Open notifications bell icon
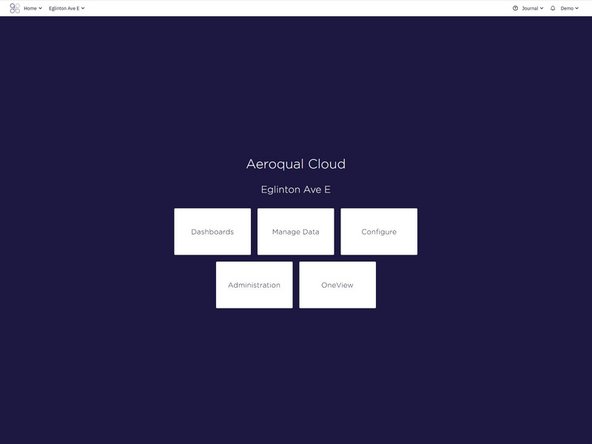 pos(553,8)
